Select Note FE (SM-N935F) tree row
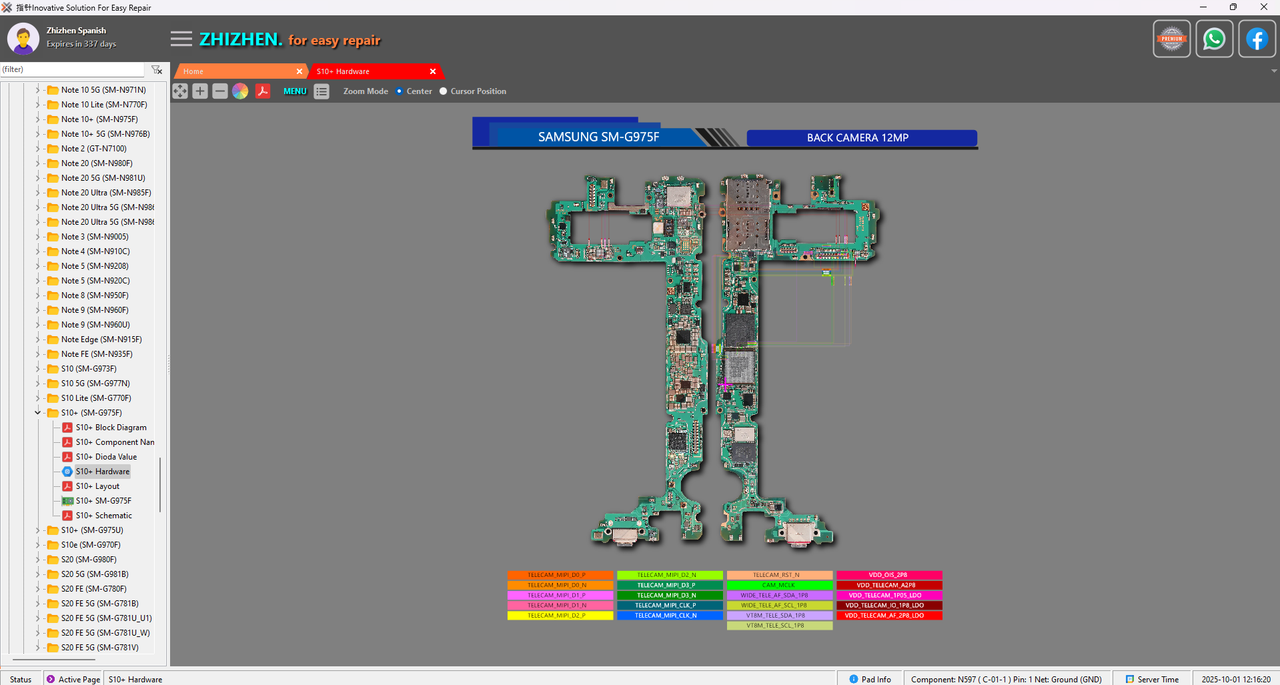Screen dimensions: 1280x685 96,354
